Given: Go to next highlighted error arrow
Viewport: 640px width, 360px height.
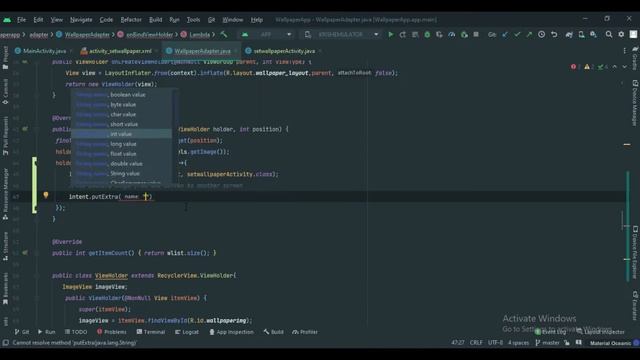Looking at the screenshot, I should pyautogui.click(x=624, y=67).
